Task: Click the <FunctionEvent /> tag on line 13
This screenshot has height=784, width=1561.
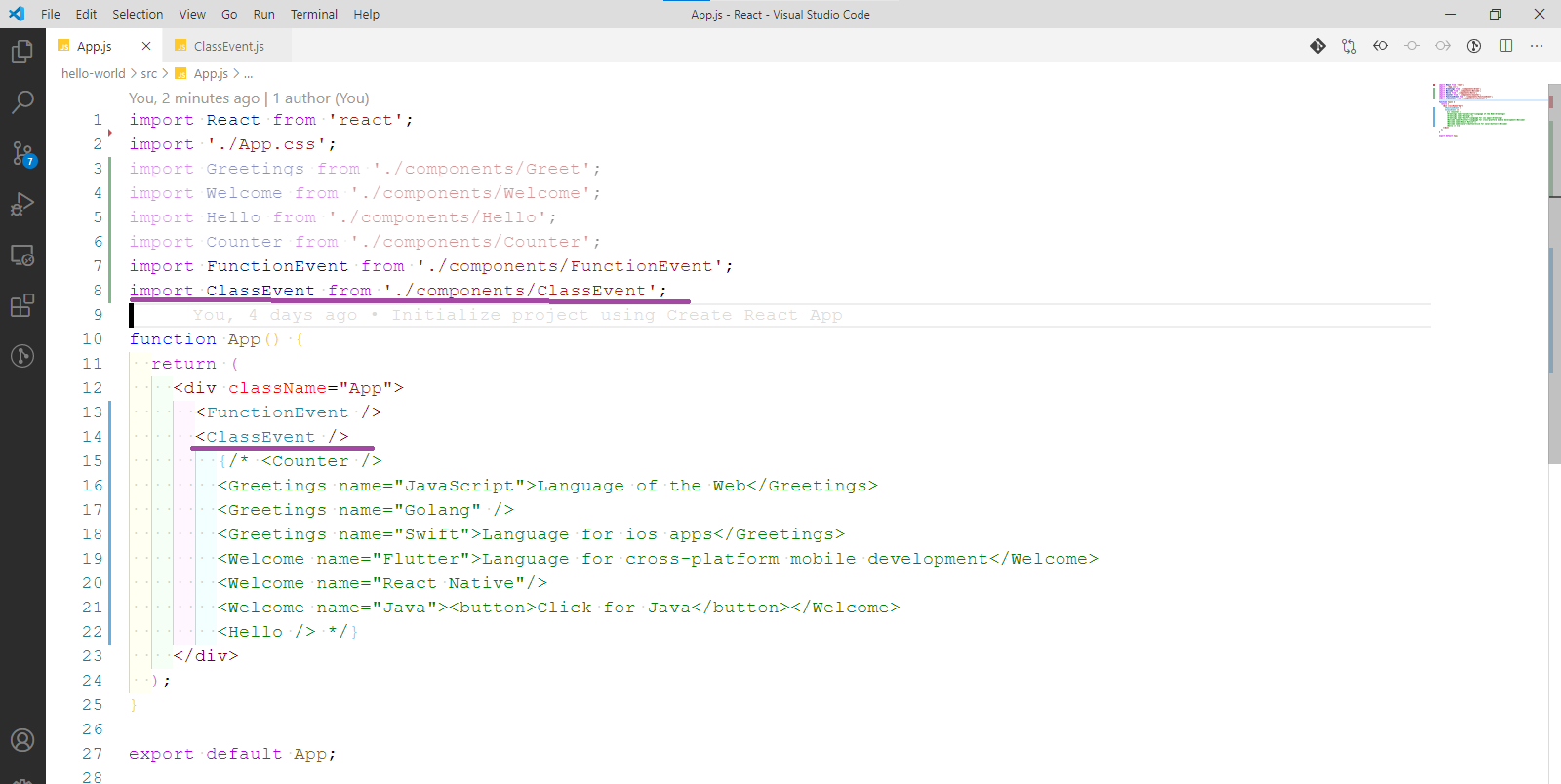Action: [289, 412]
